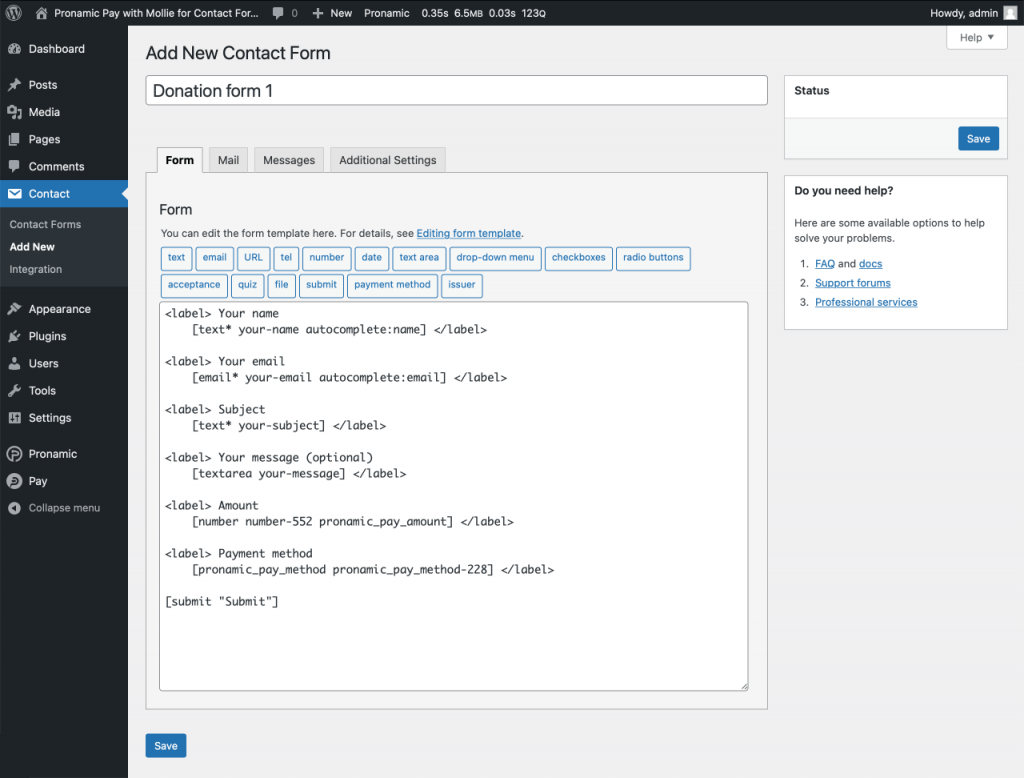
Task: Insert a payment method tag
Action: pyautogui.click(x=392, y=285)
